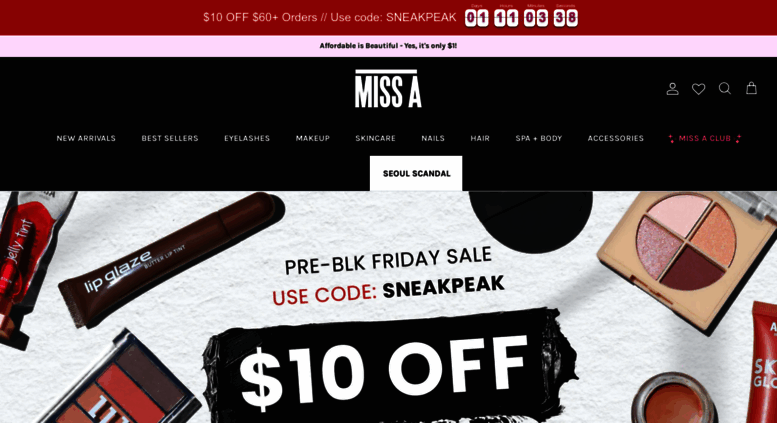
Task: Go to Best Sellers
Action: tap(169, 138)
